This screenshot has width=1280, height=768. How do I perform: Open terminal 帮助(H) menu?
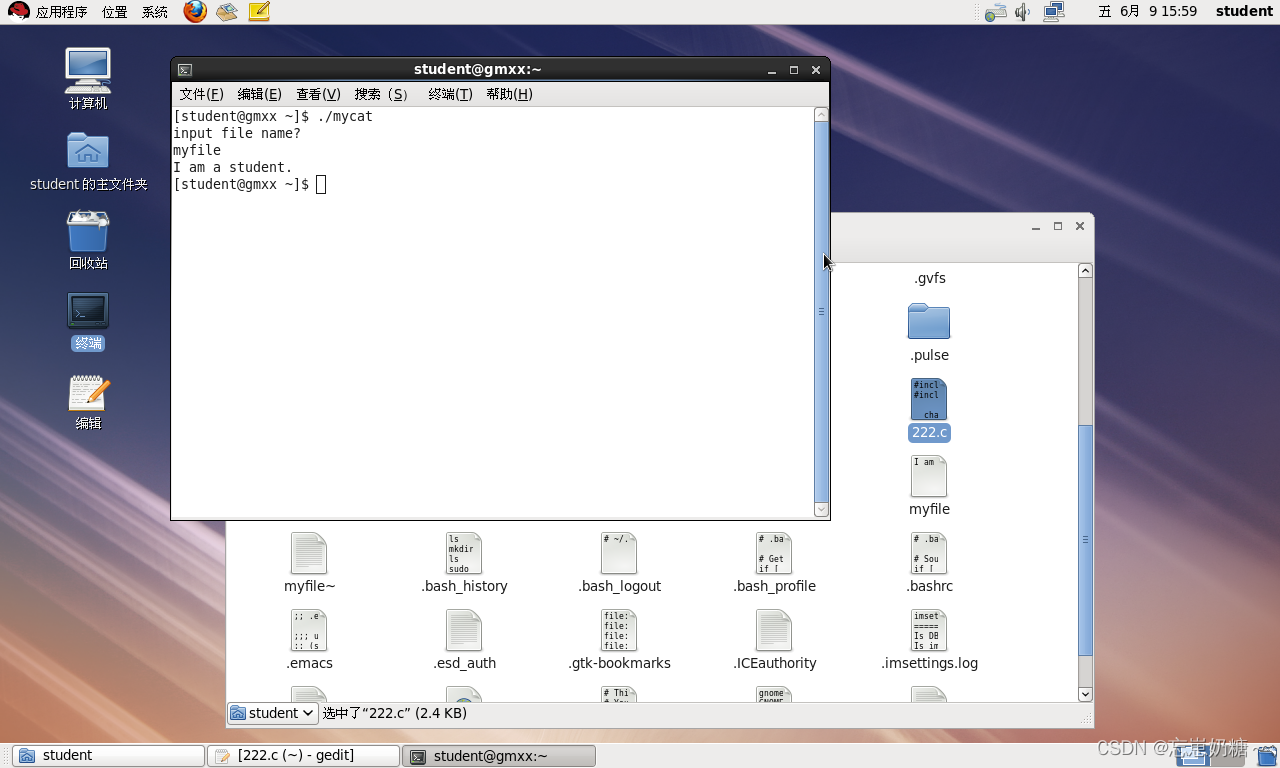509,94
